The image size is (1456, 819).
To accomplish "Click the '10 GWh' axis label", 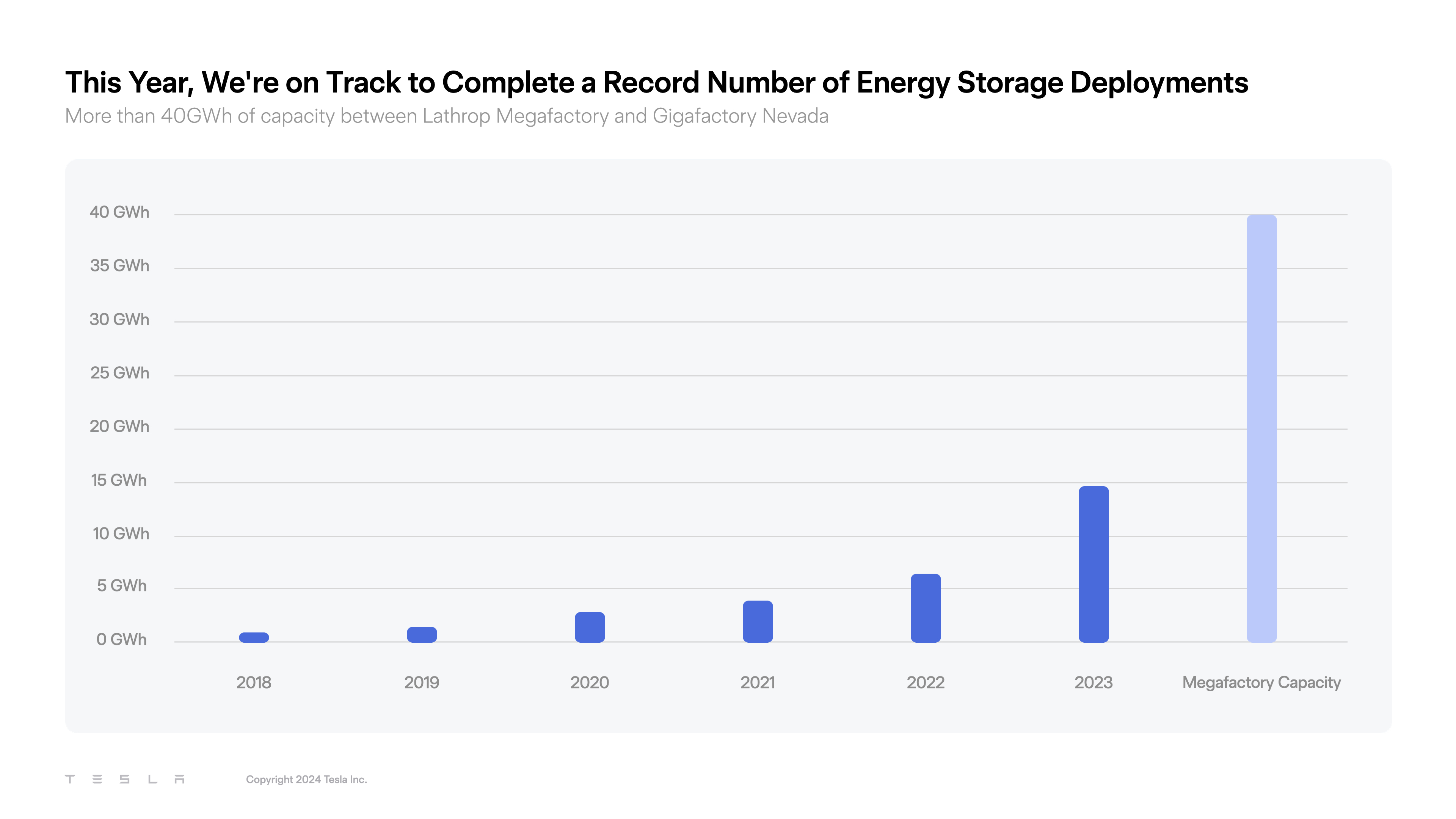I will point(121,533).
